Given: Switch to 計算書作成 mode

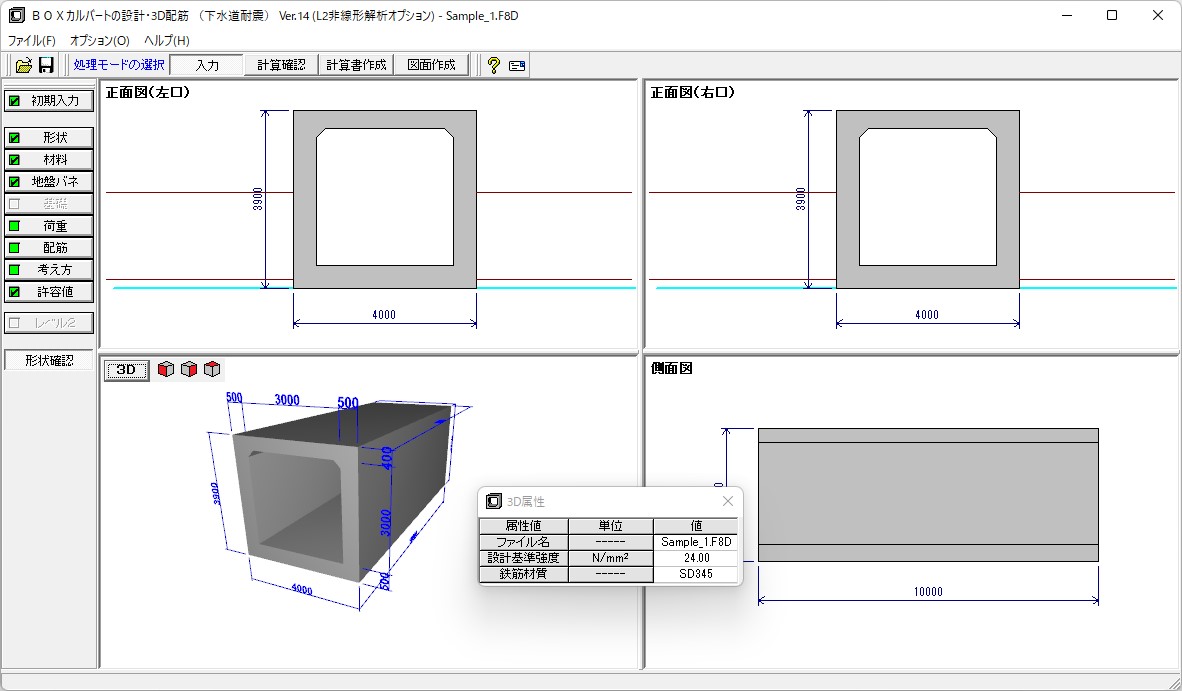Looking at the screenshot, I should click(356, 66).
